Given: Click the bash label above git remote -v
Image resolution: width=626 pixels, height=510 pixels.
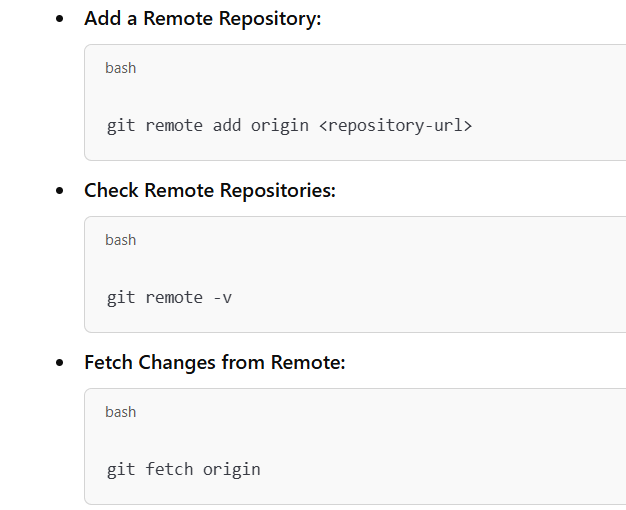Looking at the screenshot, I should pos(120,240).
